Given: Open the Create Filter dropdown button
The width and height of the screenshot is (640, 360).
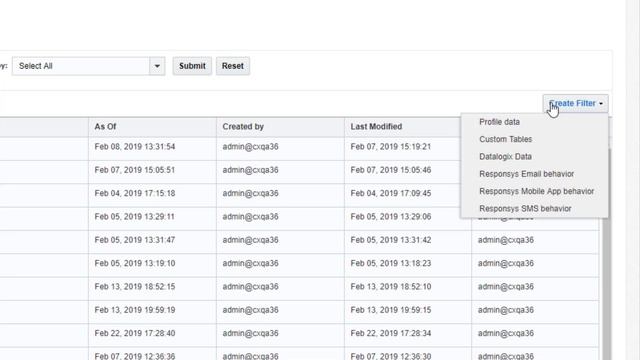Looking at the screenshot, I should tap(576, 104).
